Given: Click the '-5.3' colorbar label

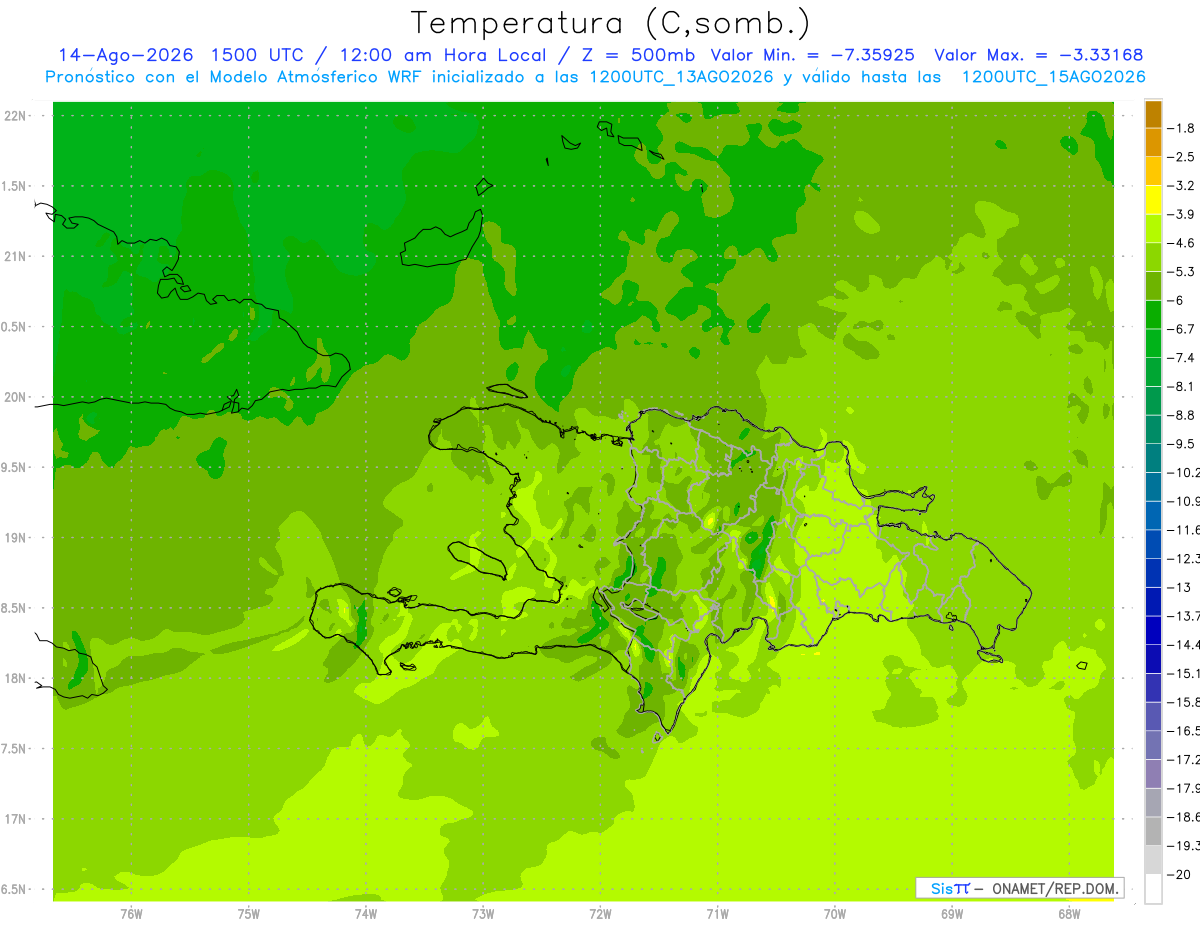Looking at the screenshot, I should 1183,271.
